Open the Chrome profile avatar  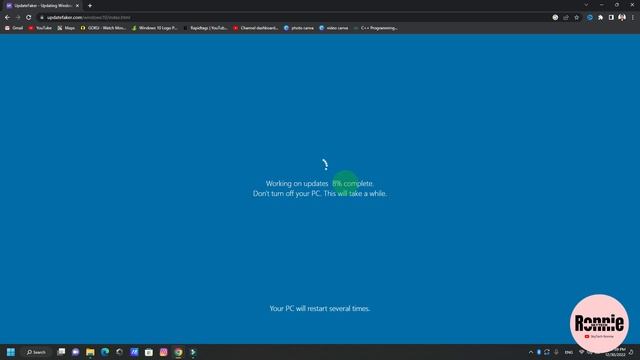coord(622,18)
